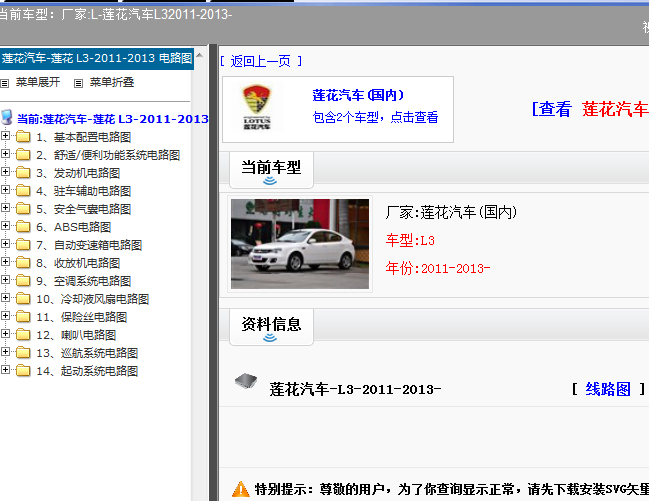Viewport: 649px width, 501px height.
Task: Click folder icon of 12、喇叭电路图
Action: 23,335
